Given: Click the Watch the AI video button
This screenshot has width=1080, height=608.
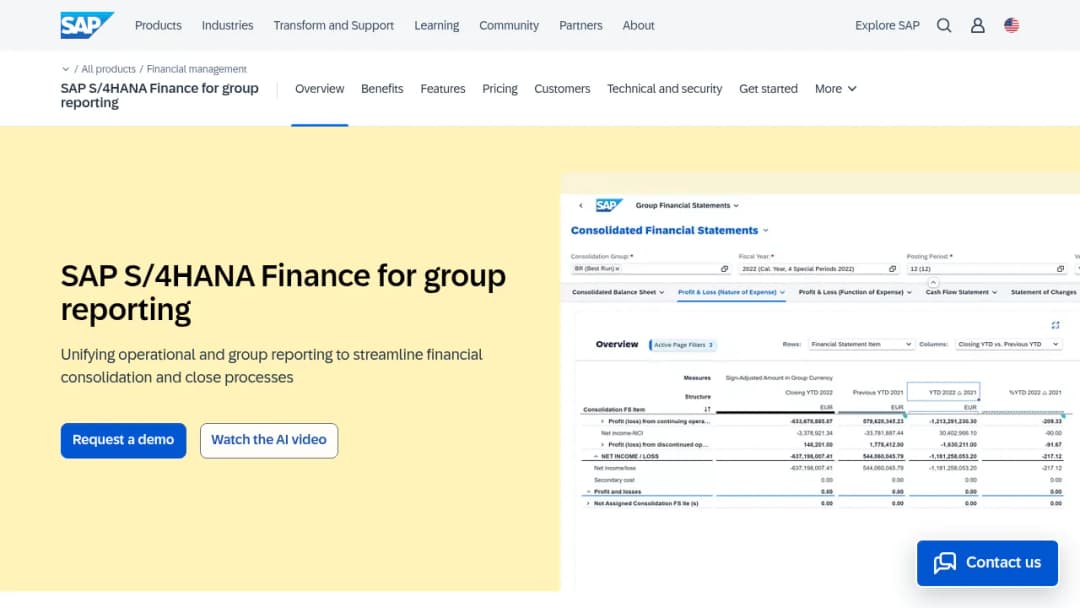Looking at the screenshot, I should [x=269, y=440].
